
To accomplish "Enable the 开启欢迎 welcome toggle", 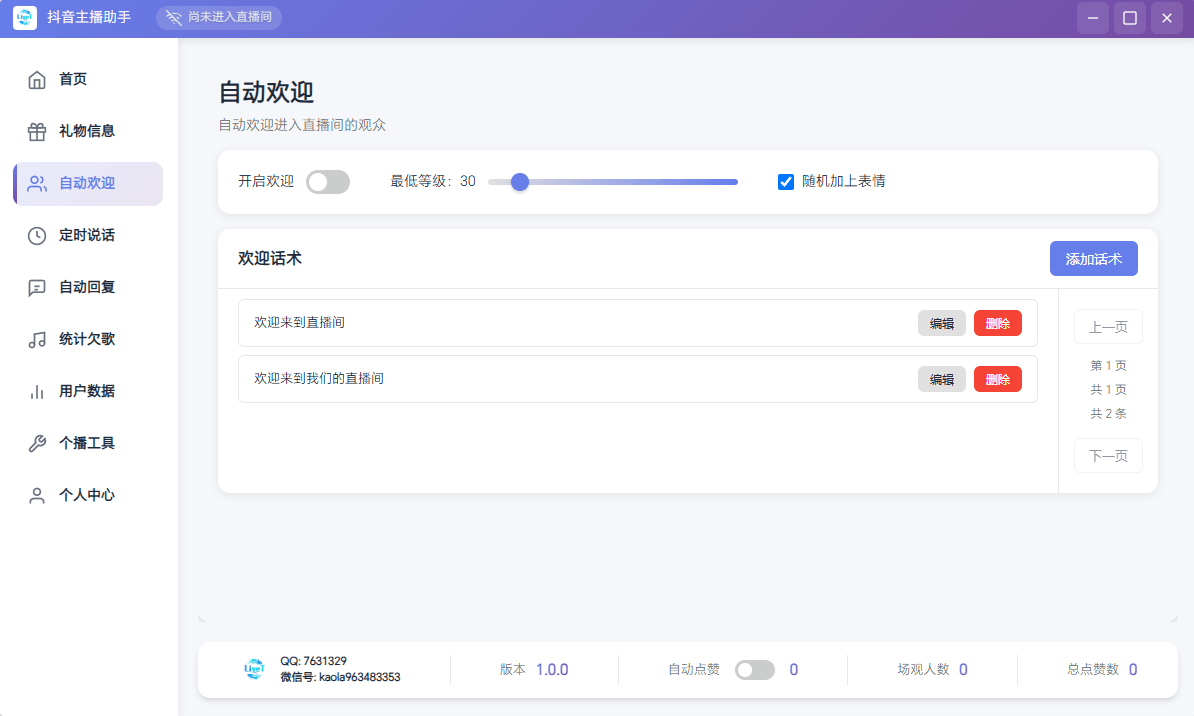I will 328,182.
